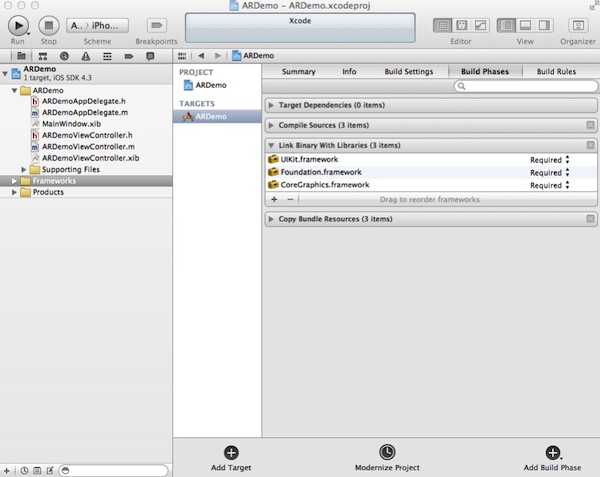Screen dimensions: 600x477
Task: Show the Symbol navigator
Action: click(43, 56)
